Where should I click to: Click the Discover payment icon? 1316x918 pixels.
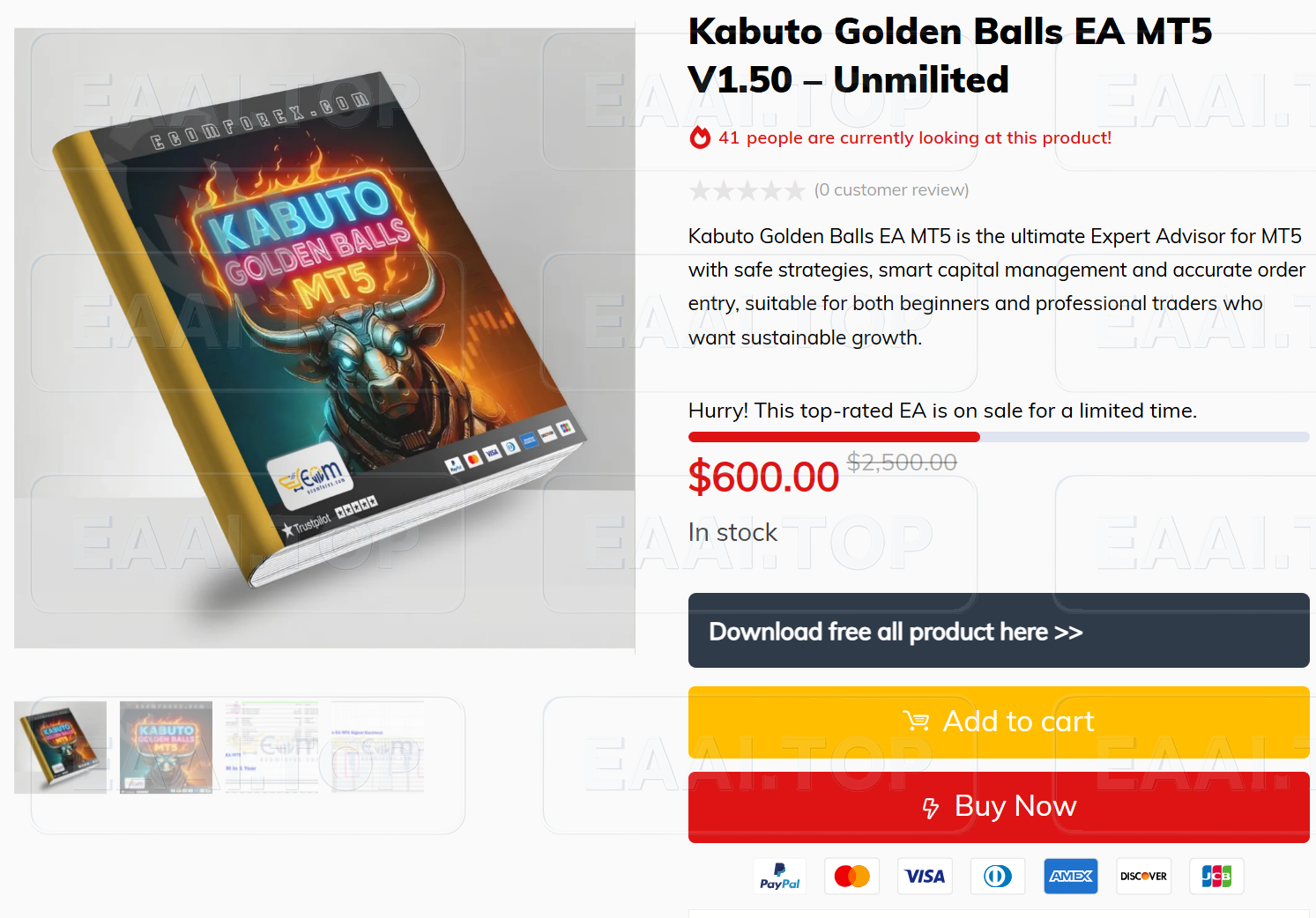tap(1143, 876)
